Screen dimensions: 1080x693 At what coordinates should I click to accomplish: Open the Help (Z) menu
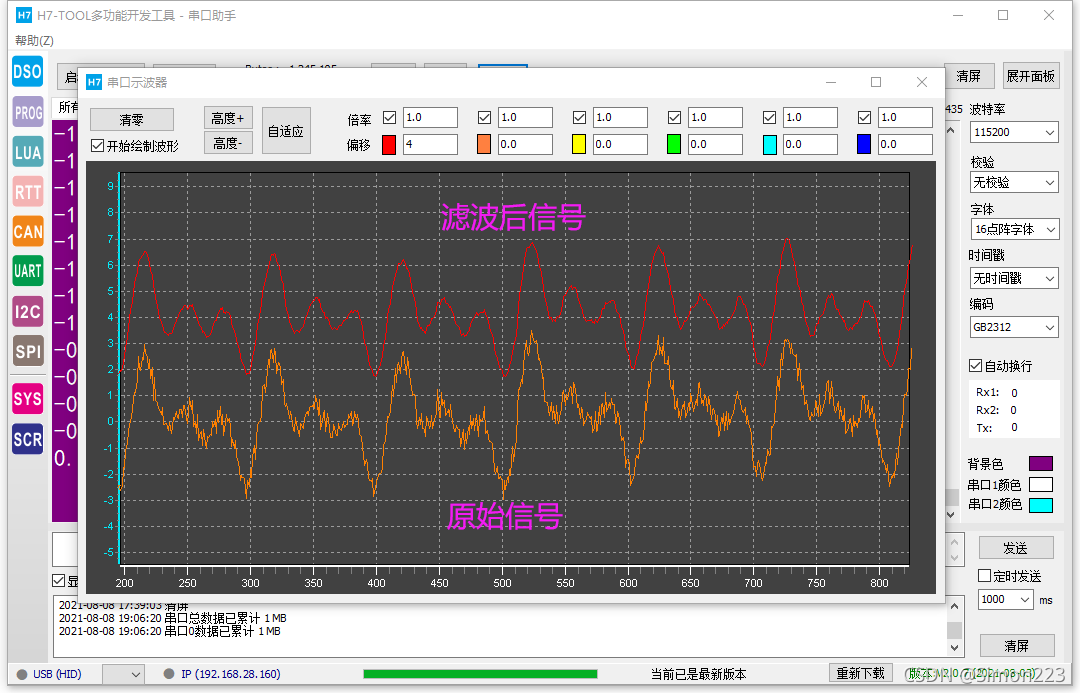(x=34, y=41)
